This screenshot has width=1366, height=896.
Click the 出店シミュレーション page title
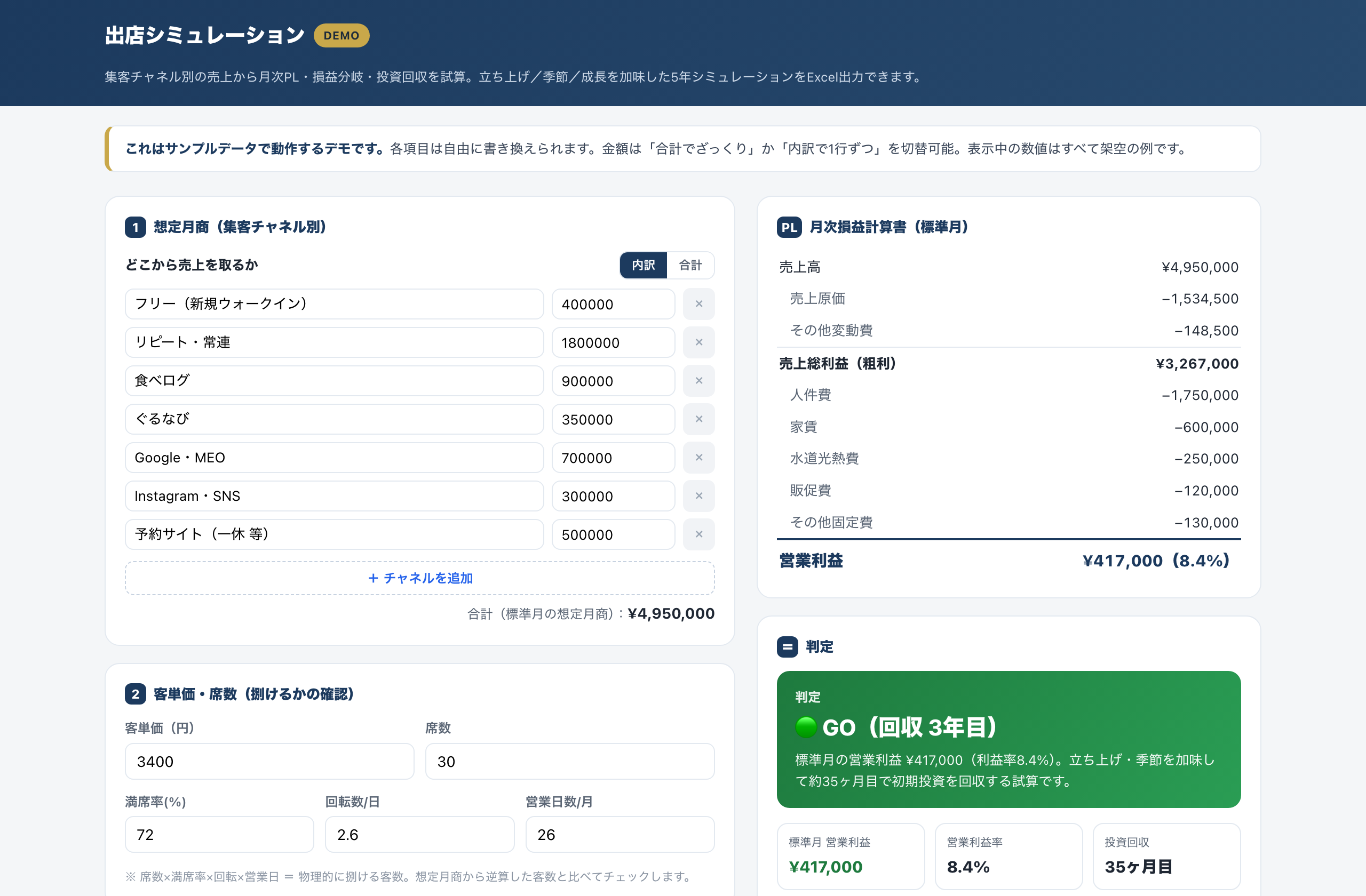204,36
